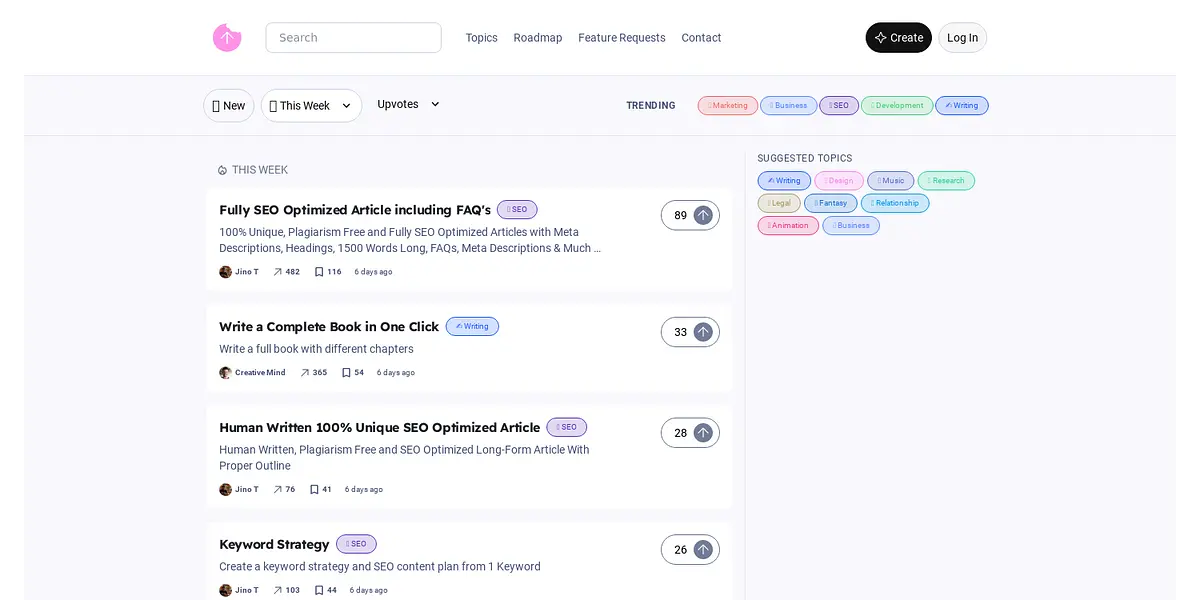Screen dimensions: 1200x600
Task: Upvote Write a Complete Book in One Click
Action: click(x=703, y=332)
